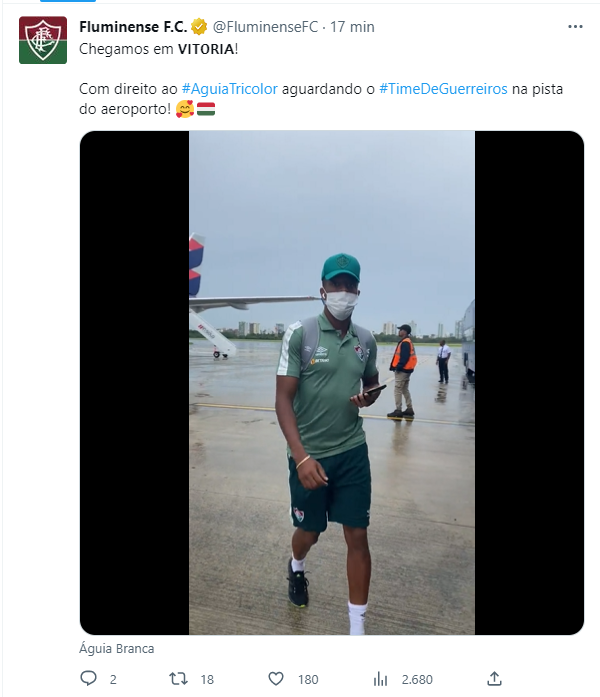This screenshot has height=697, width=600.
Task: Open the three-dot more options menu
Action: (575, 27)
